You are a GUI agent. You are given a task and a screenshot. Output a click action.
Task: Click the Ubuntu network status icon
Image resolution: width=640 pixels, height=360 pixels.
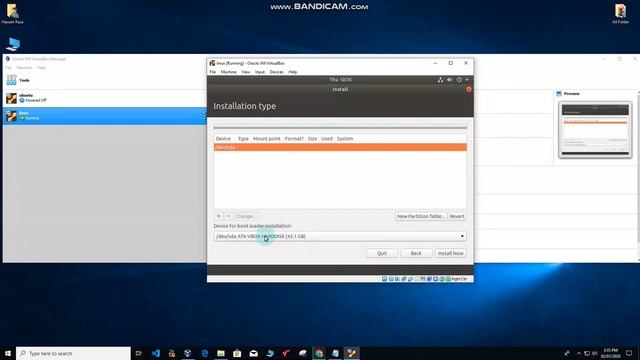point(440,80)
